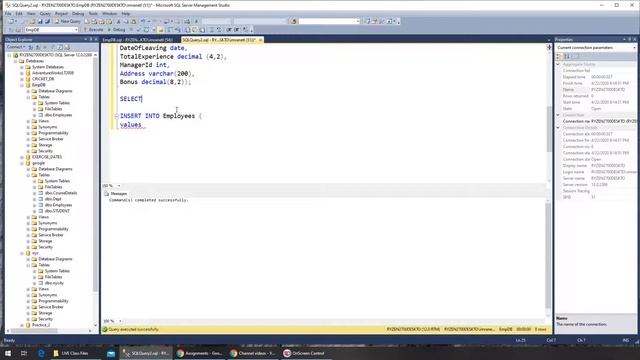Expand the EXERCISE_DATES database node

[x=22, y=157]
